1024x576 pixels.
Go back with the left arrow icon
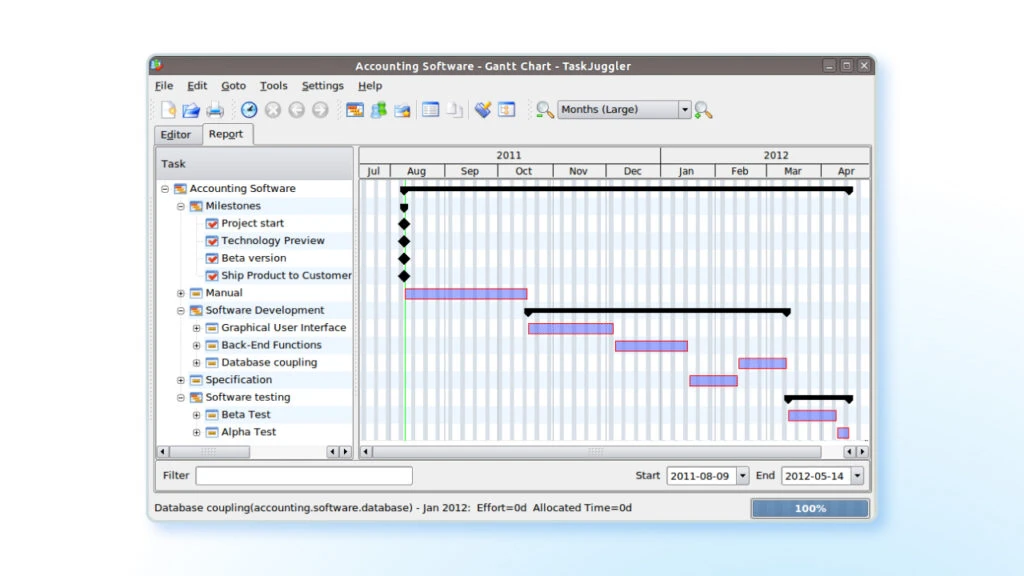[296, 110]
